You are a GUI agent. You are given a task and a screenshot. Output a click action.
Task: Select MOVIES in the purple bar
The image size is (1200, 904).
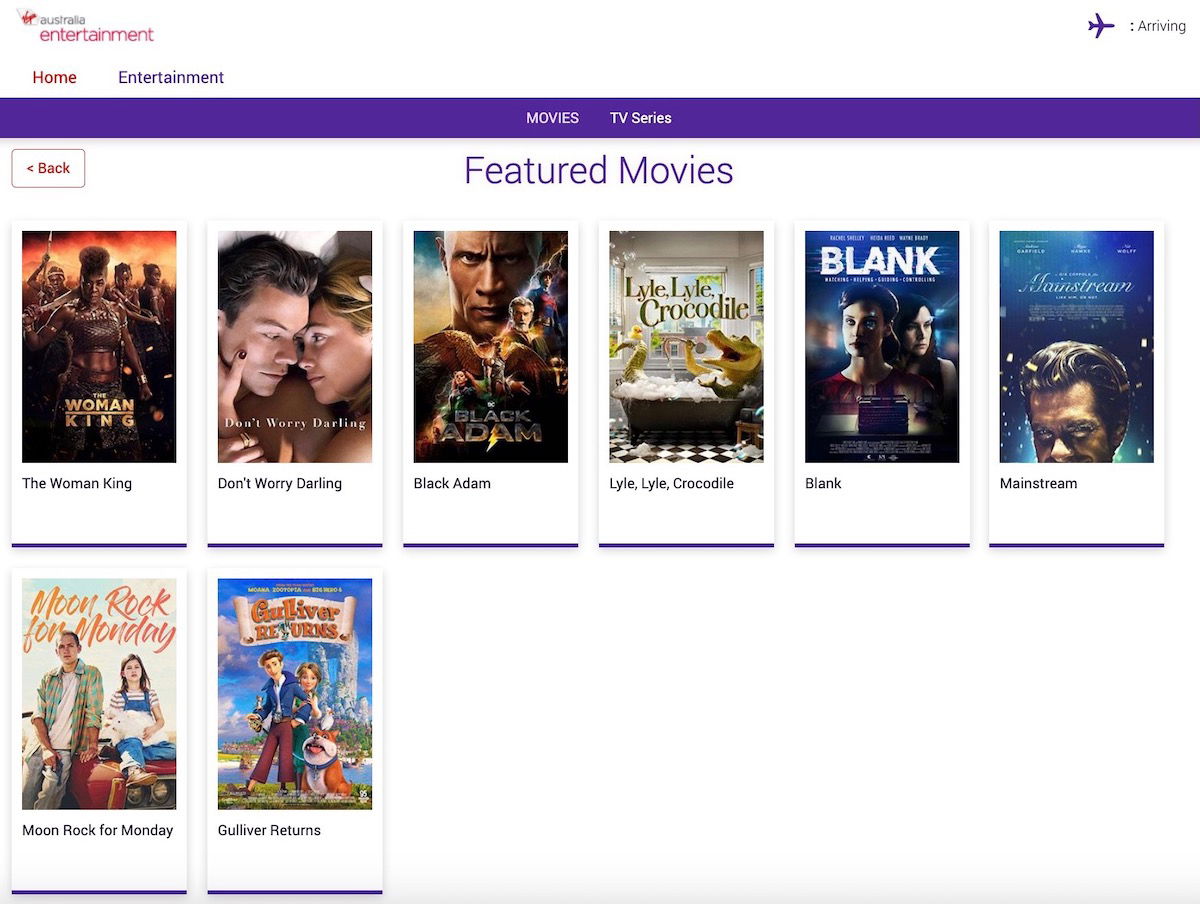(552, 118)
